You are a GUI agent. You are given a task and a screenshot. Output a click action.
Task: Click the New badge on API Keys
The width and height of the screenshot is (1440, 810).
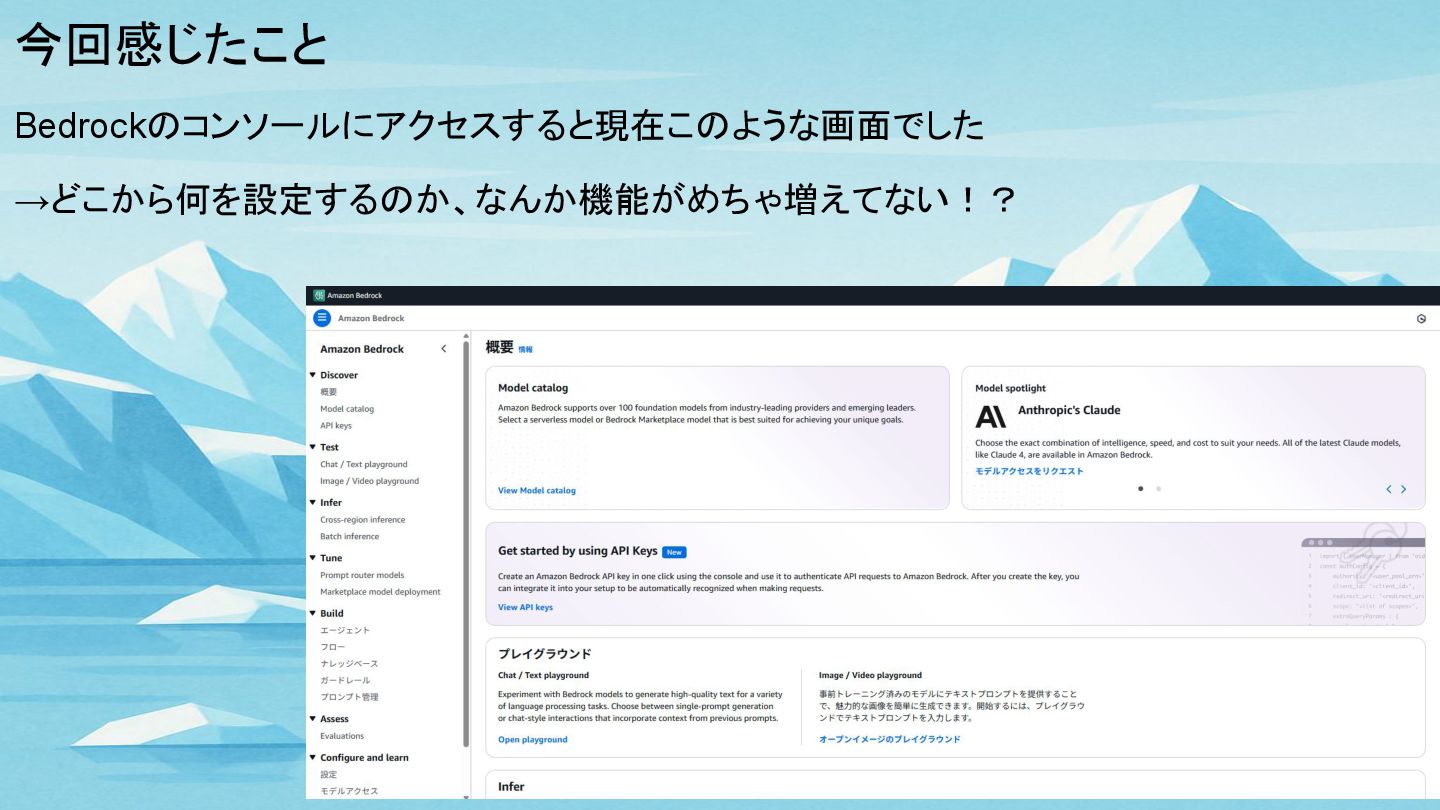674,552
